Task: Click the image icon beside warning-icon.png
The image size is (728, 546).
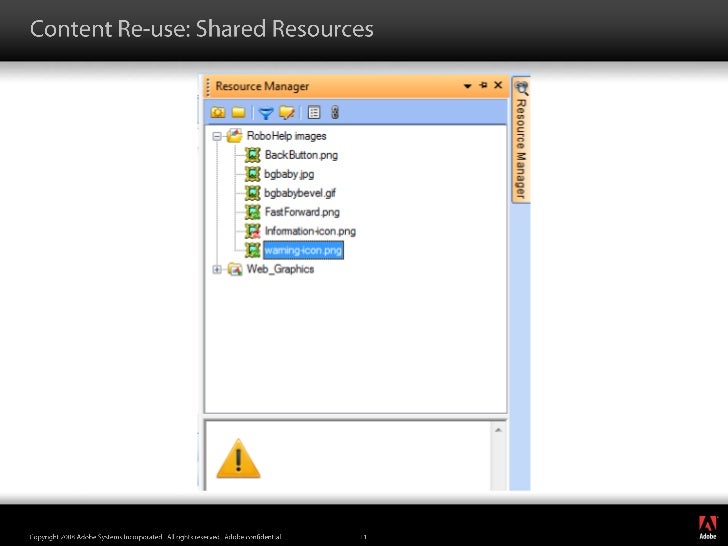Action: coord(253,250)
